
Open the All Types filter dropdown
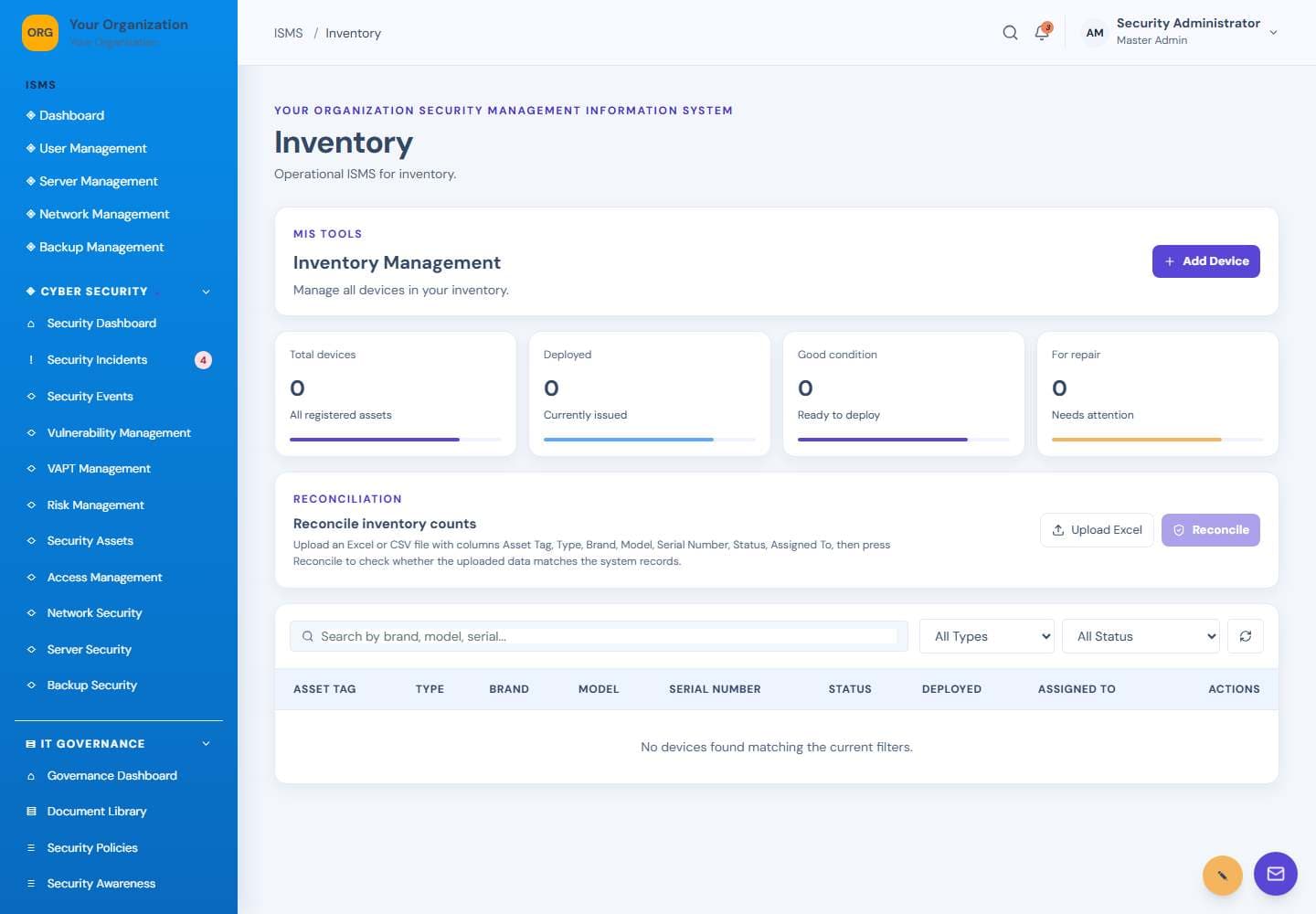click(987, 636)
